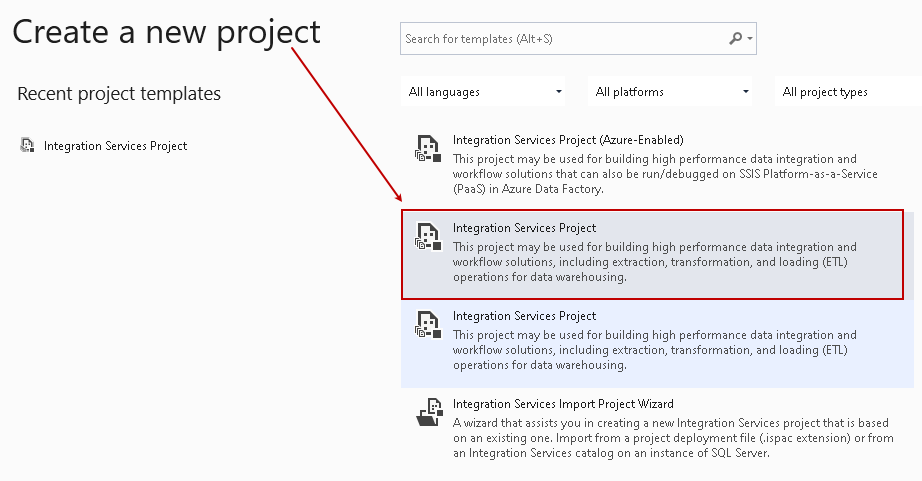Select the blue-highlighted Integration Services Project title

tap(524, 316)
